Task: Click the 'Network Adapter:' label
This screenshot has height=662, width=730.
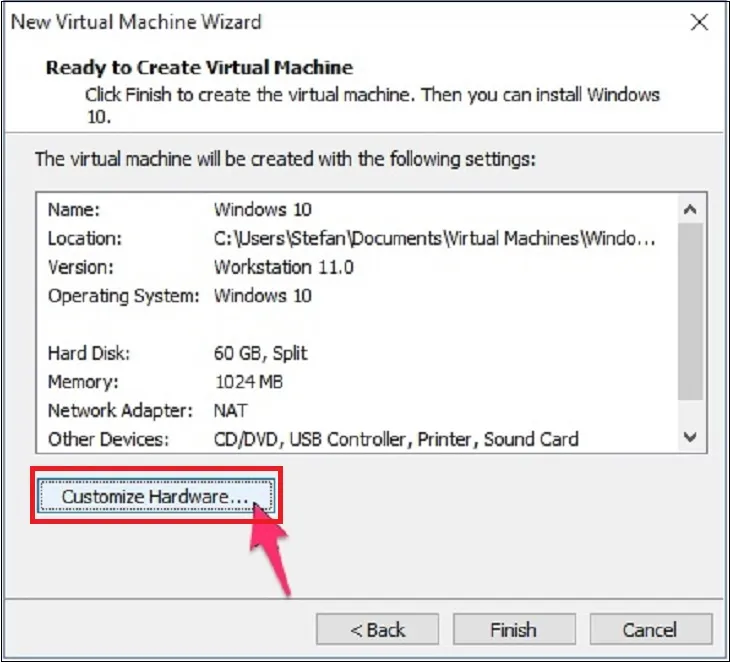Action: pyautogui.click(x=120, y=411)
